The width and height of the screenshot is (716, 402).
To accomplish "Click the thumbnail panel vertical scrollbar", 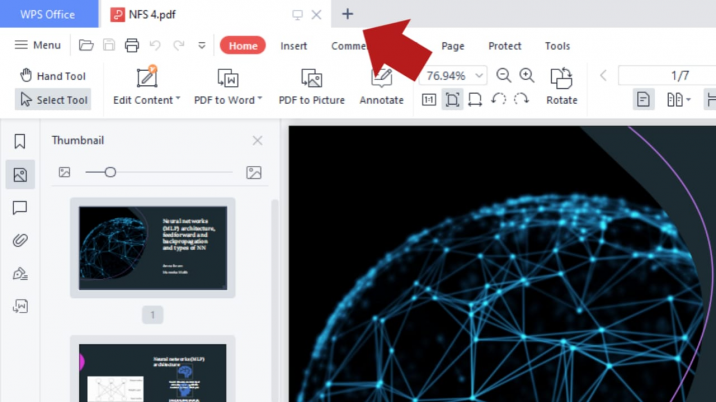I will [x=274, y=301].
